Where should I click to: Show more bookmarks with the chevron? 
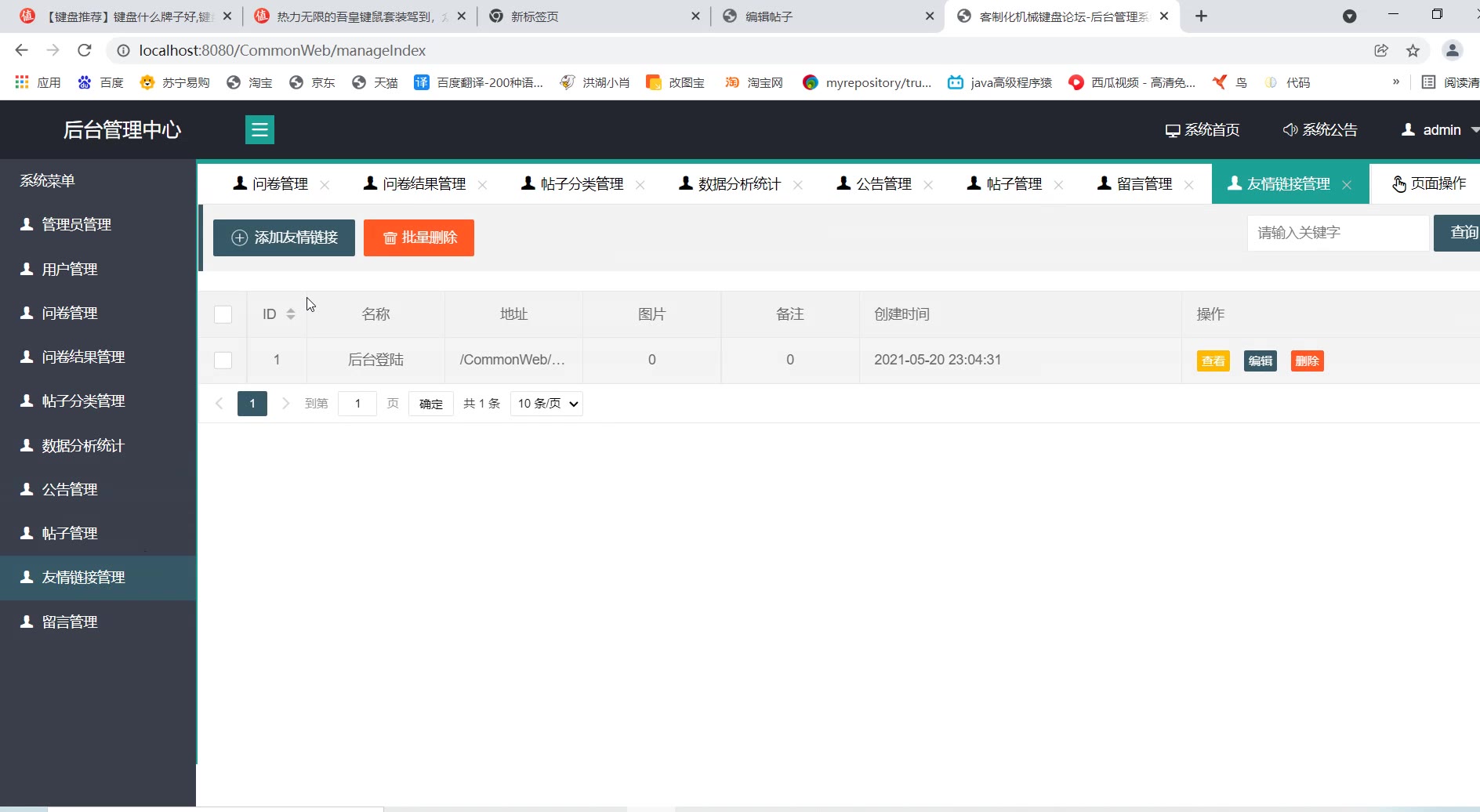(x=1396, y=82)
